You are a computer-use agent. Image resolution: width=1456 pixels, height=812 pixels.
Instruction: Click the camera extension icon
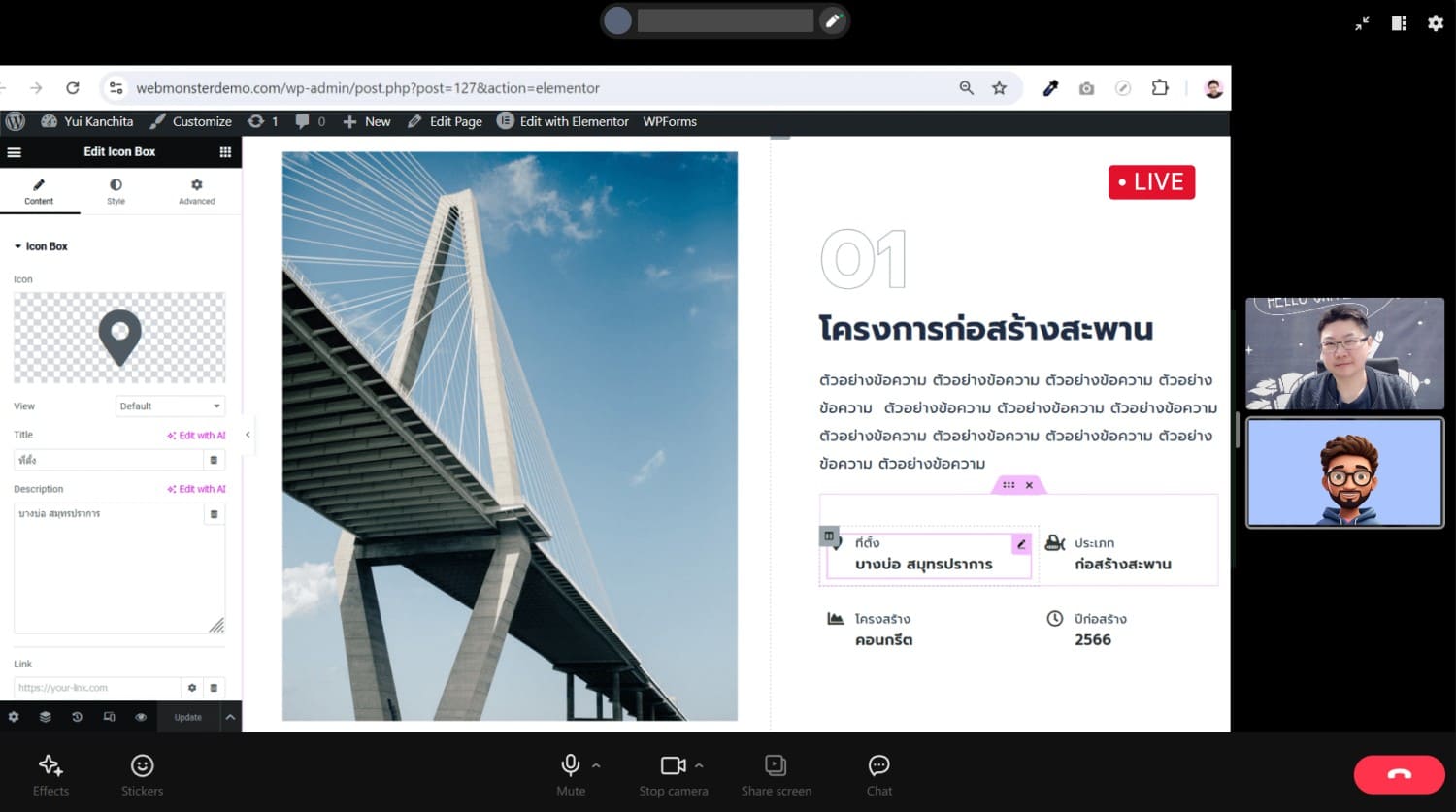(x=1086, y=88)
